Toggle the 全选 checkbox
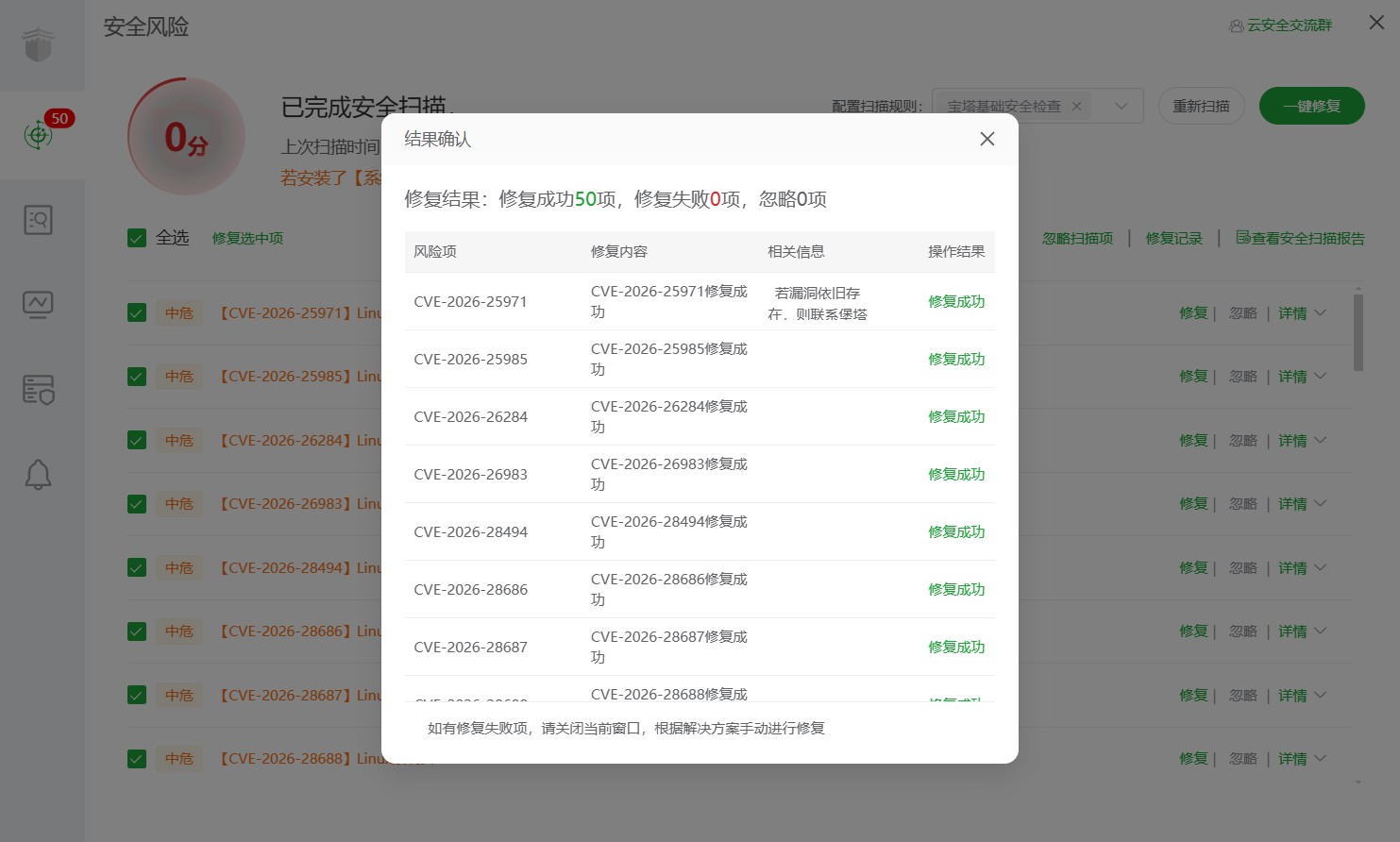The width and height of the screenshot is (1400, 842). [x=137, y=238]
